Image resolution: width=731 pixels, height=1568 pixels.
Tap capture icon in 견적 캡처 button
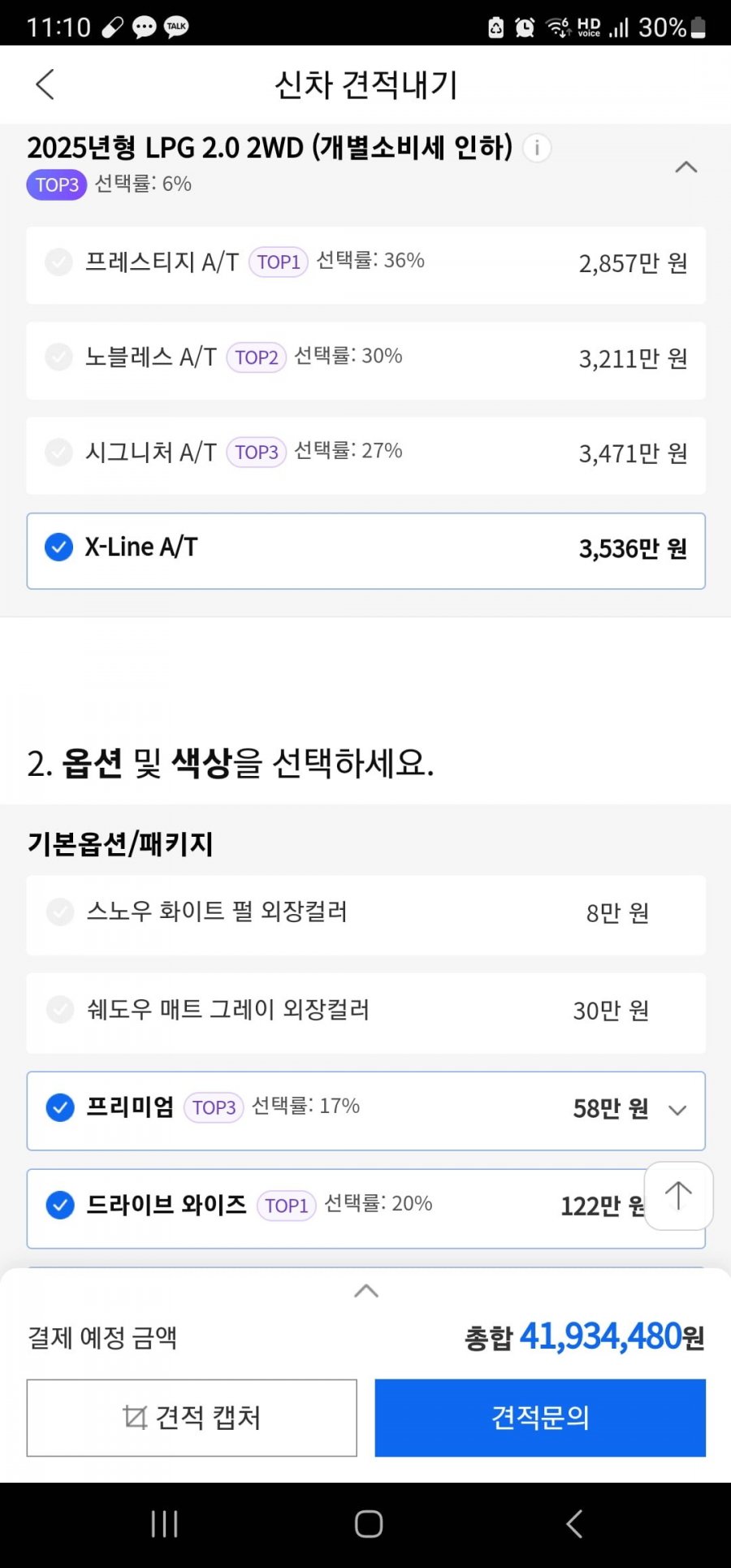tap(135, 1418)
